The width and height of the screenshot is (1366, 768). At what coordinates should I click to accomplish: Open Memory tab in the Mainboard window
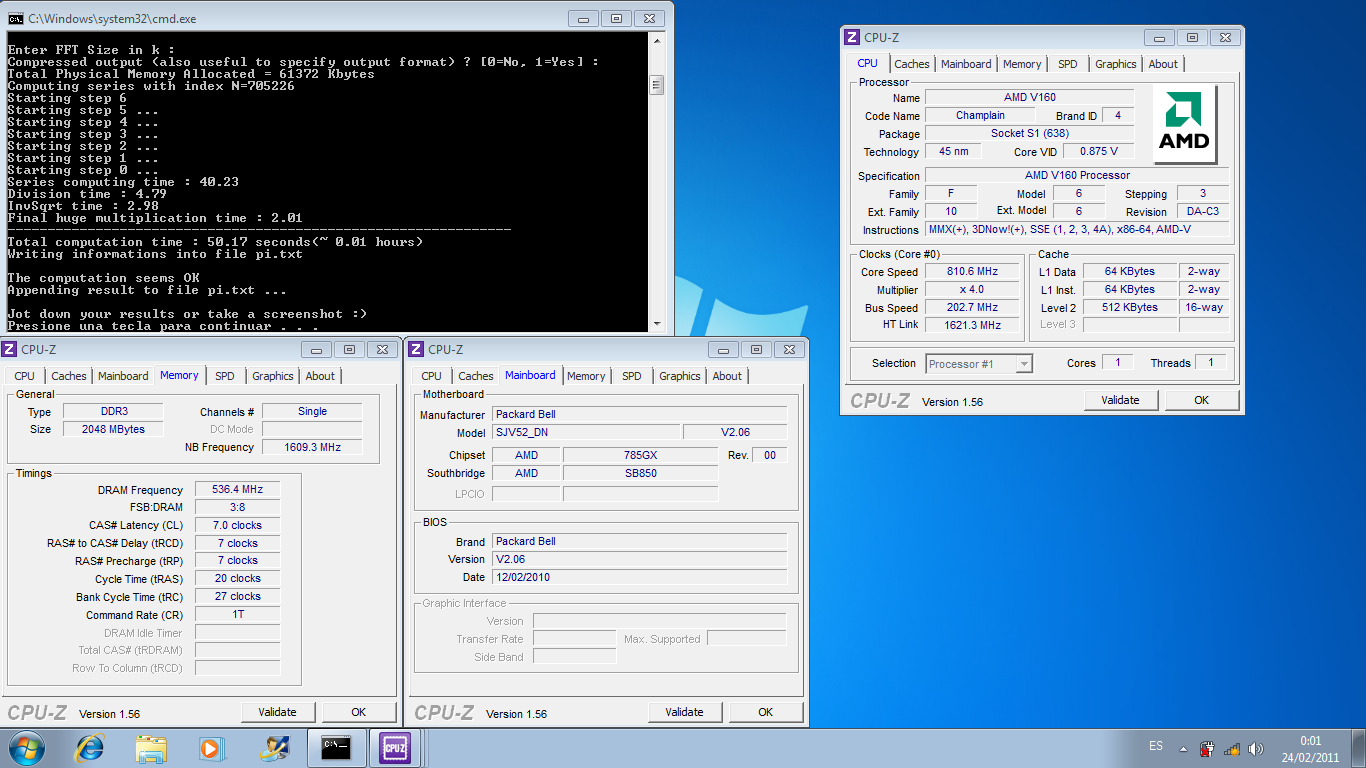tap(586, 376)
